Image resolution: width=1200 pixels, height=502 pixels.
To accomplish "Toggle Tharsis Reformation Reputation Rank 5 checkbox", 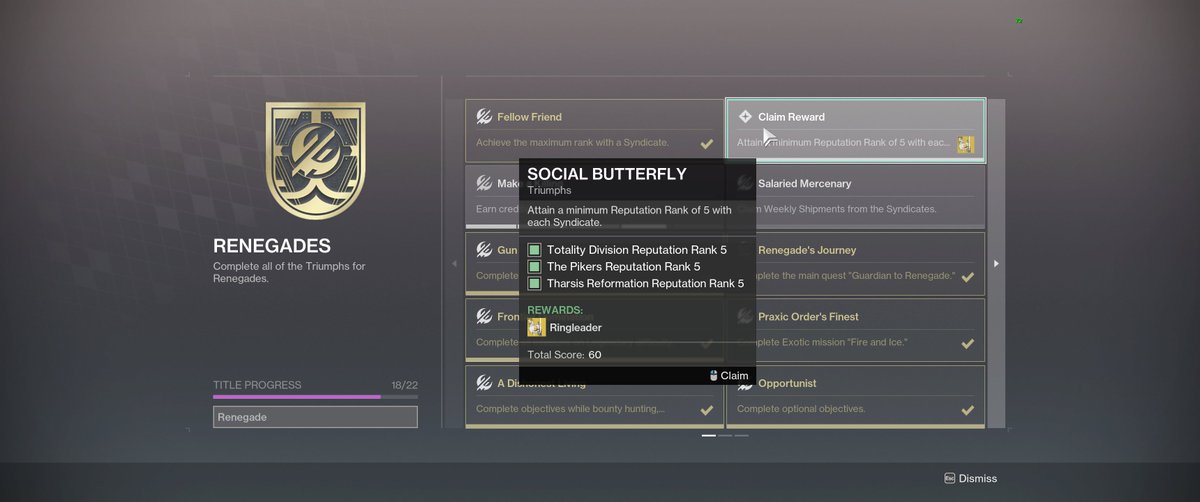I will point(534,284).
